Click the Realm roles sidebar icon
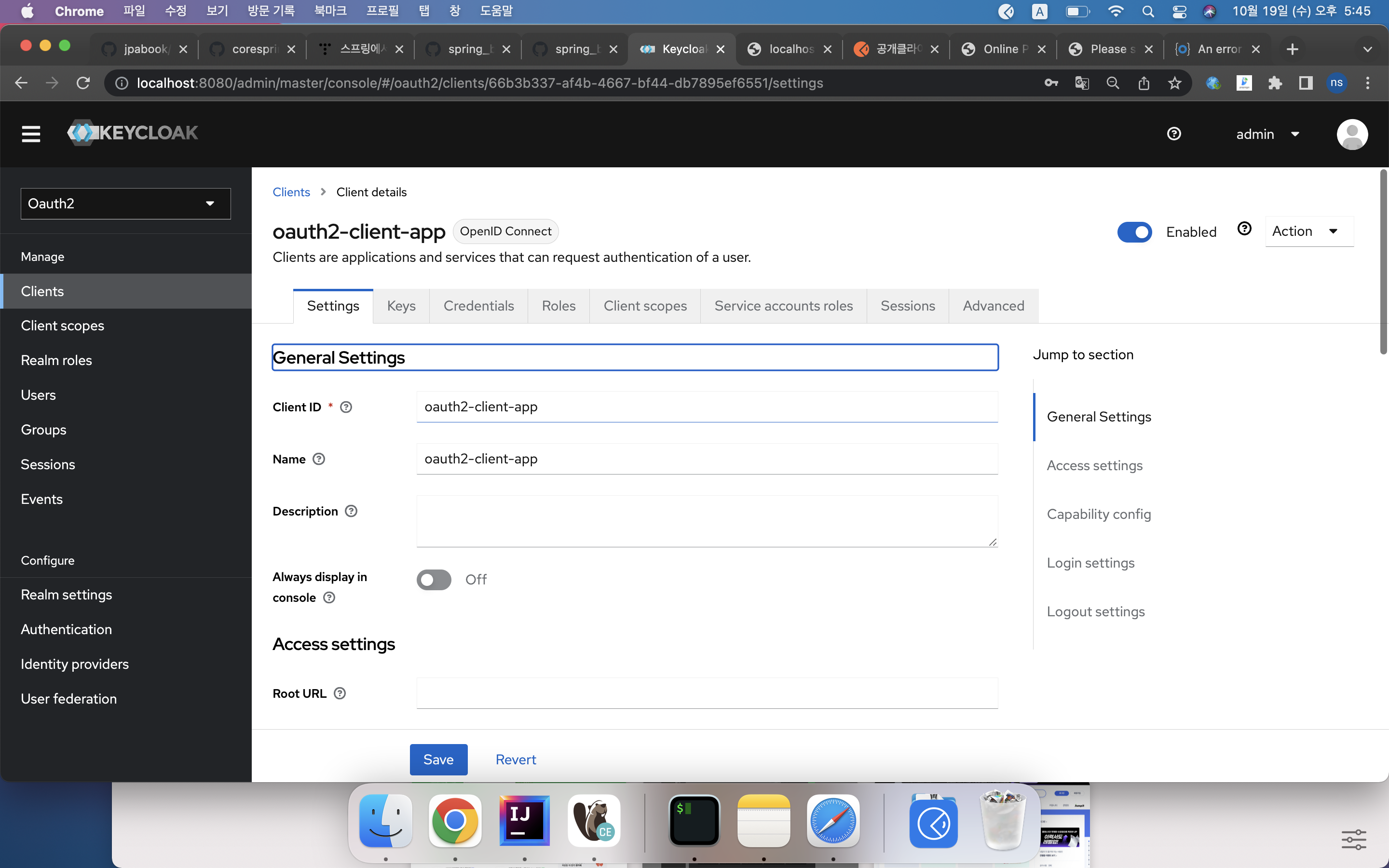 [x=57, y=359]
